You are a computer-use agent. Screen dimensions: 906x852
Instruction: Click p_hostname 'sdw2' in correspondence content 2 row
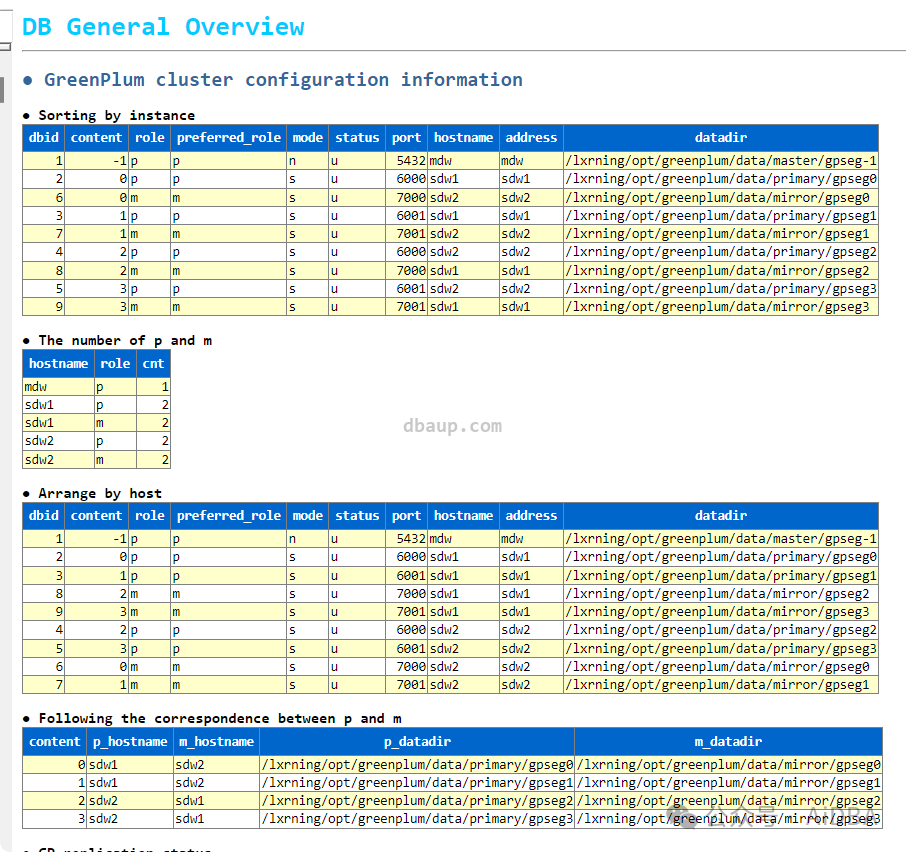click(x=130, y=801)
